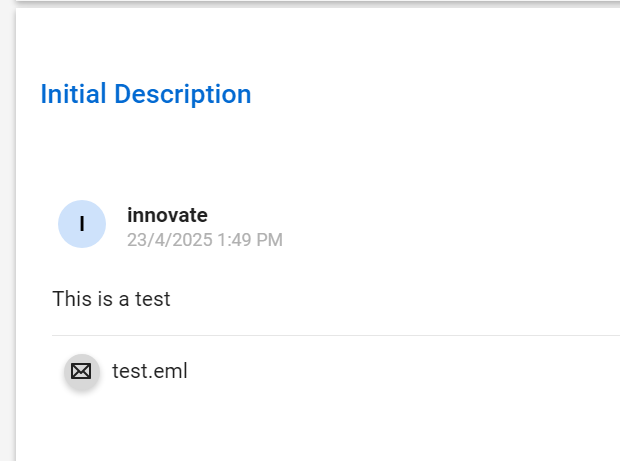Viewport: 620px width, 461px height.
Task: Click the gray shadow bar at the top
Action: click(x=318, y=4)
